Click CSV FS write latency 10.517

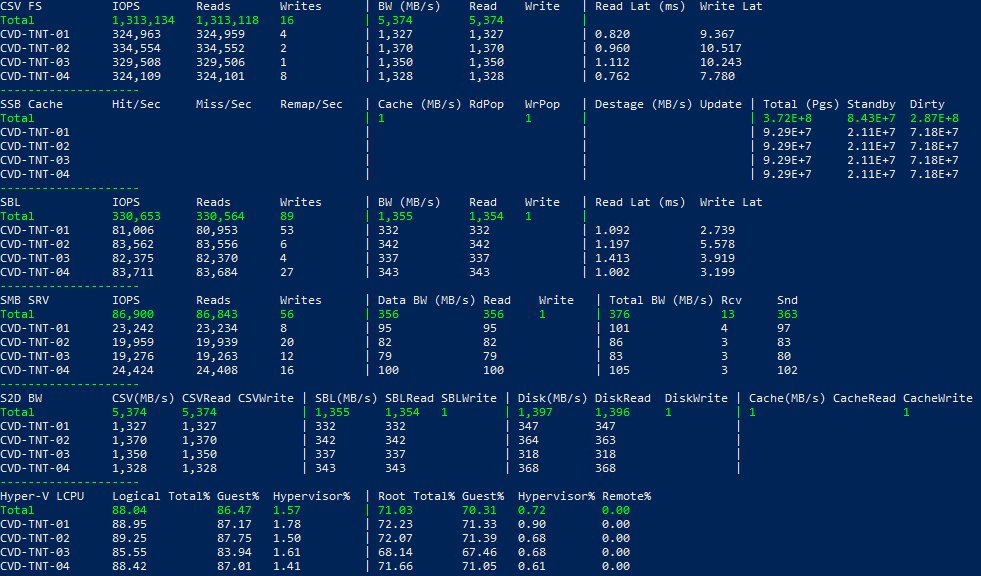721,48
